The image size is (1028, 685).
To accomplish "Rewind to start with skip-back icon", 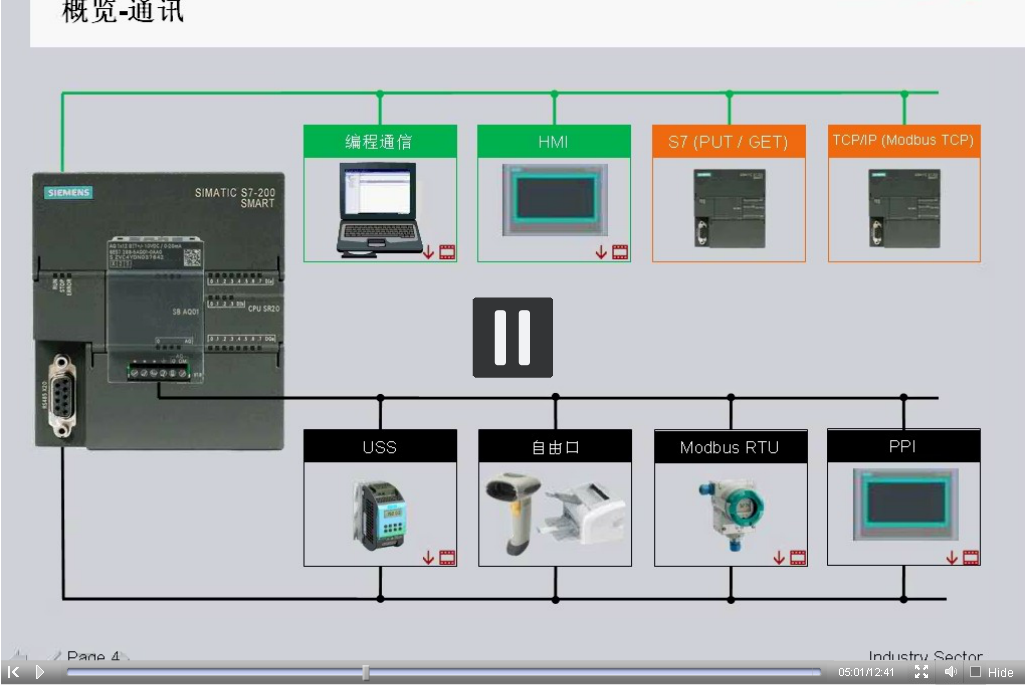I will [13, 672].
